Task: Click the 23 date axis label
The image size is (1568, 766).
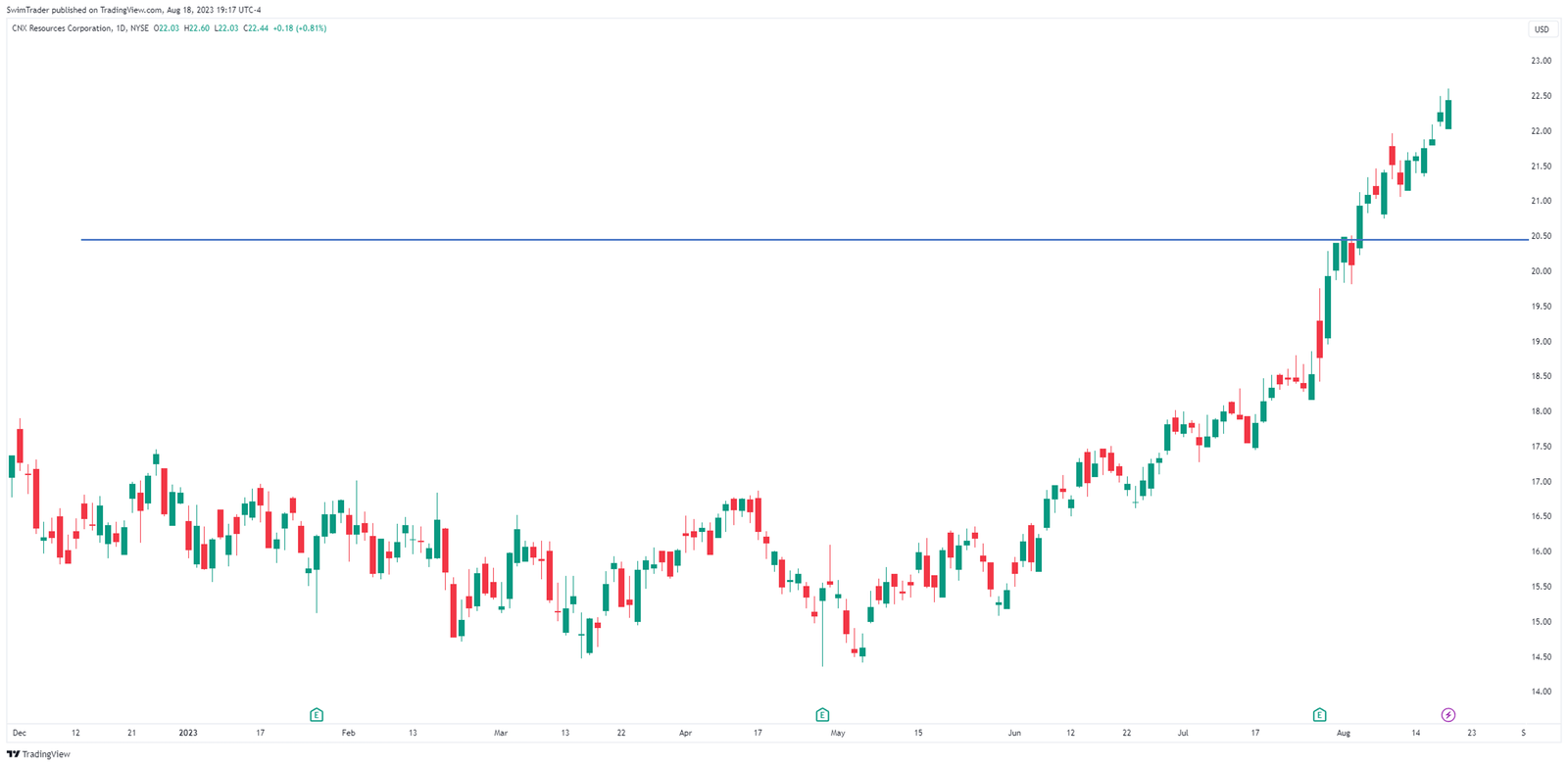Action: click(x=1472, y=733)
